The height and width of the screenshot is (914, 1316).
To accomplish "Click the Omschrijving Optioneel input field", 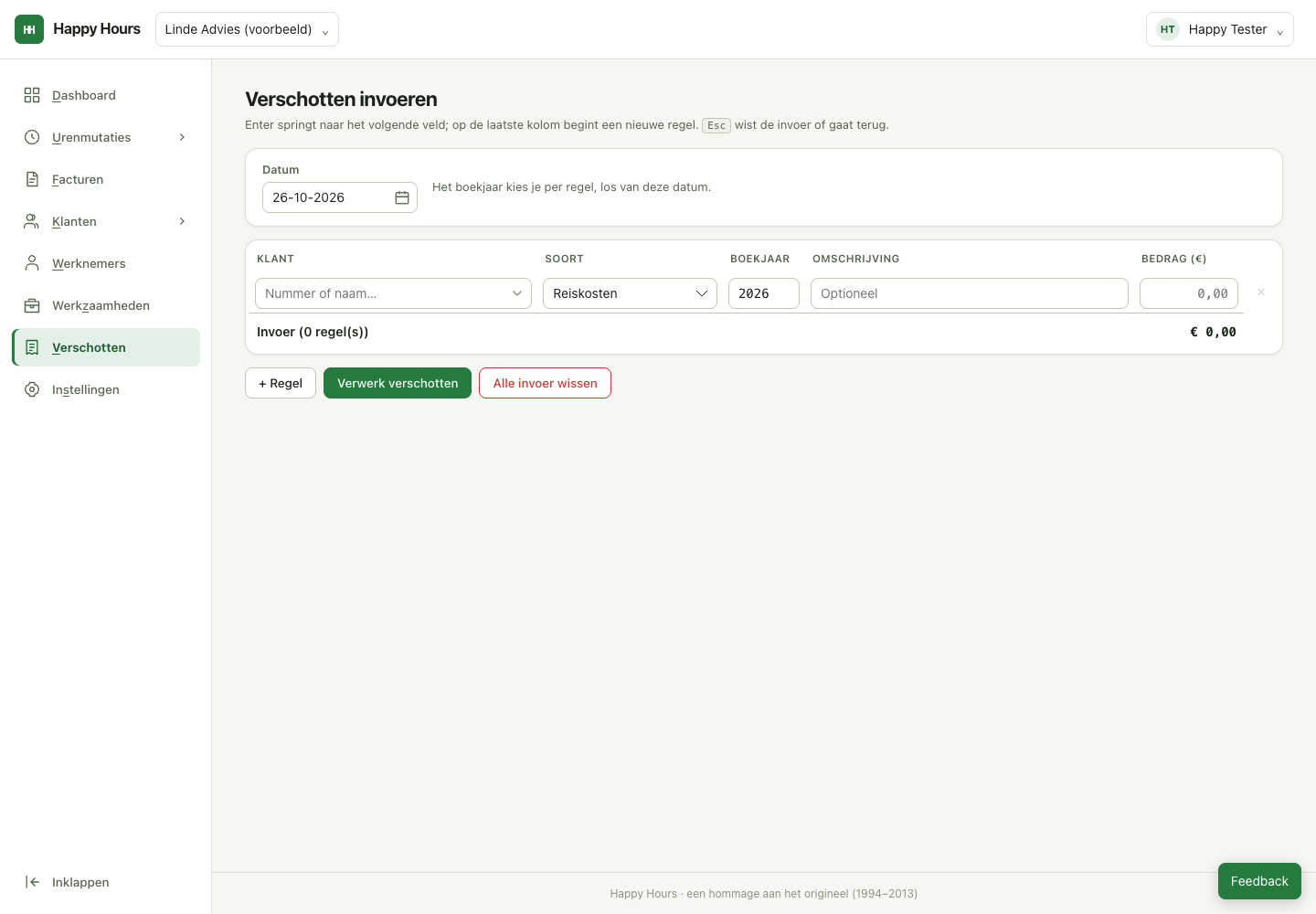I will point(970,293).
